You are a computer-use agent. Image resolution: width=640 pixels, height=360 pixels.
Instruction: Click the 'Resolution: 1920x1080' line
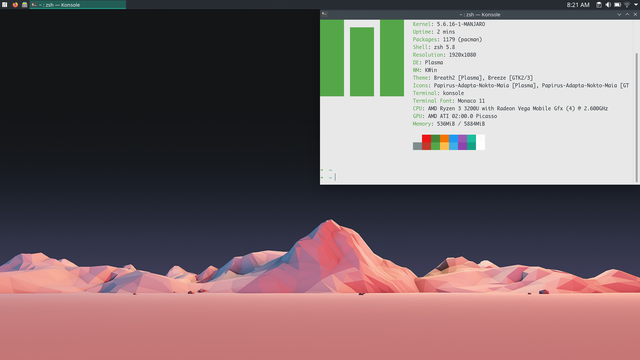pyautogui.click(x=444, y=55)
